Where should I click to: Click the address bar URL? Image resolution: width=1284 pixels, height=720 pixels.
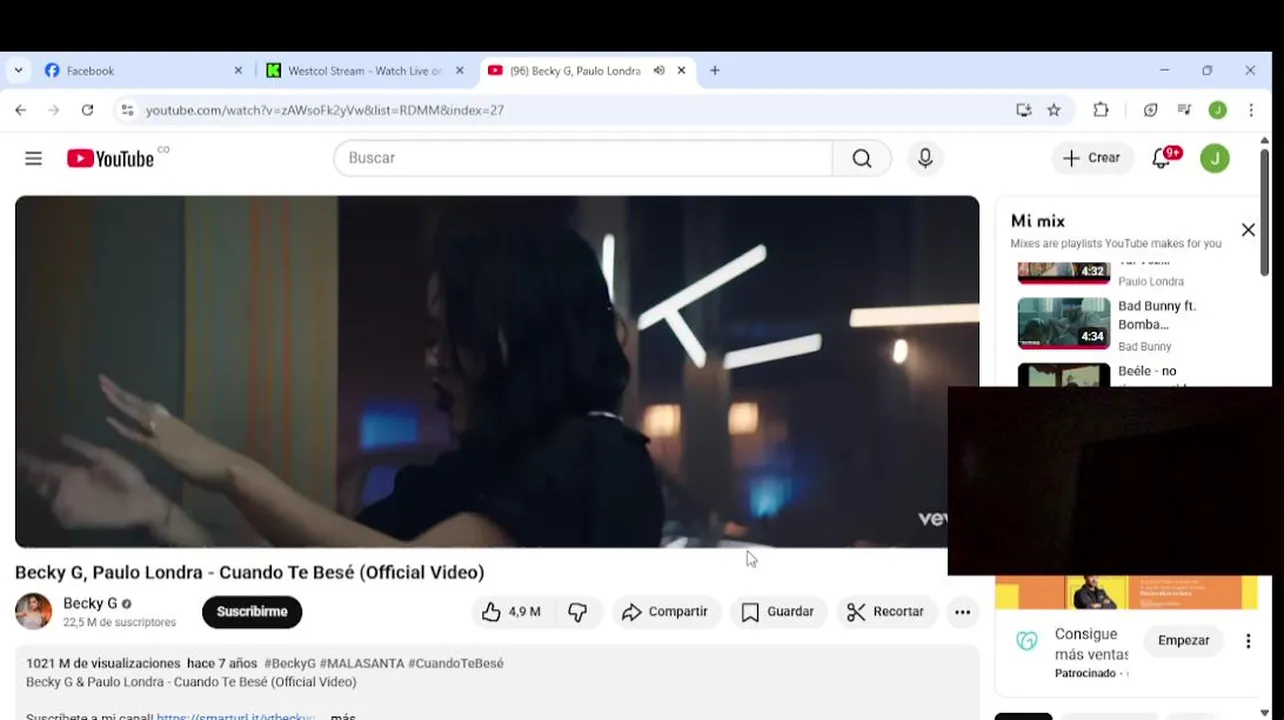point(325,110)
